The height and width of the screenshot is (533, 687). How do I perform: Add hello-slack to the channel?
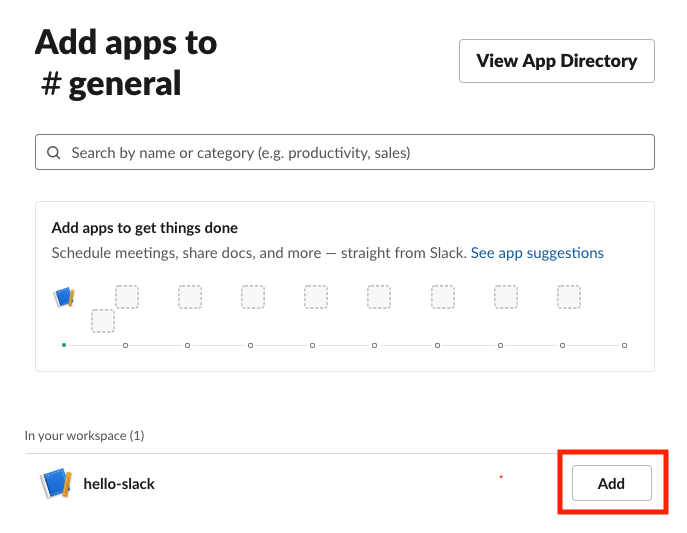612,483
